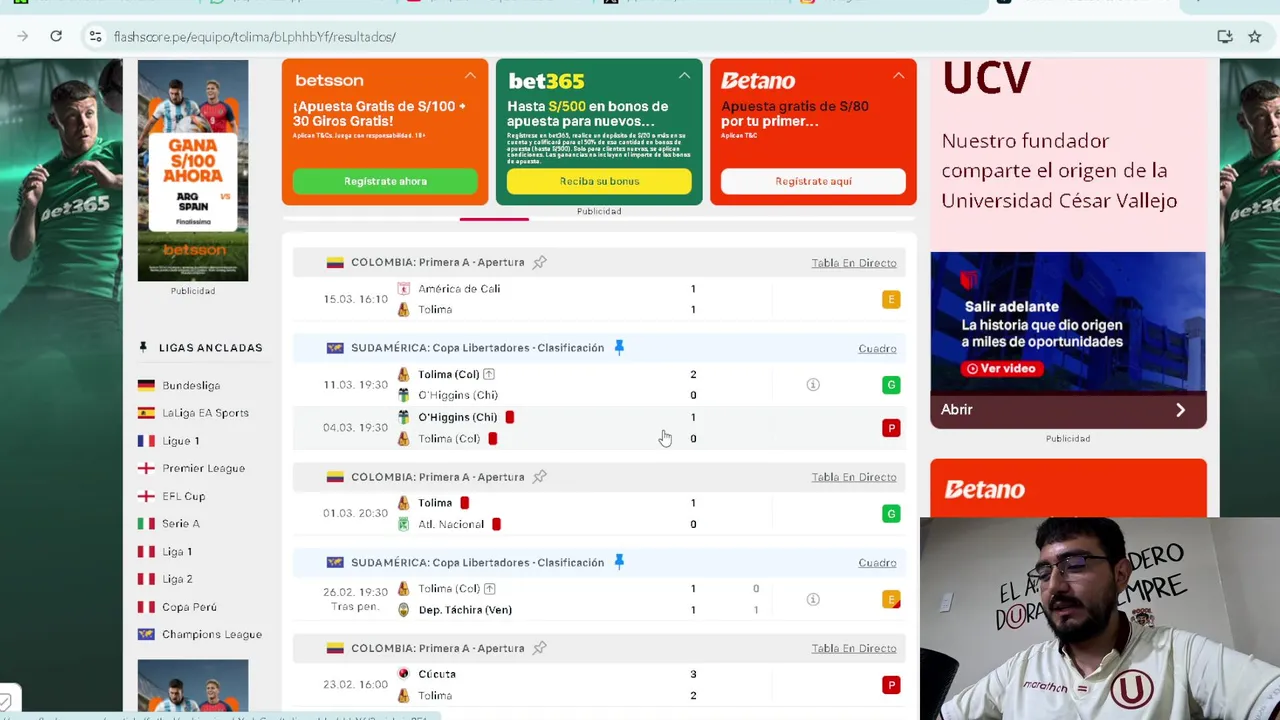Click Ver vídeo on the UCV ad
This screenshot has height=720, width=1280.
coord(1003,368)
